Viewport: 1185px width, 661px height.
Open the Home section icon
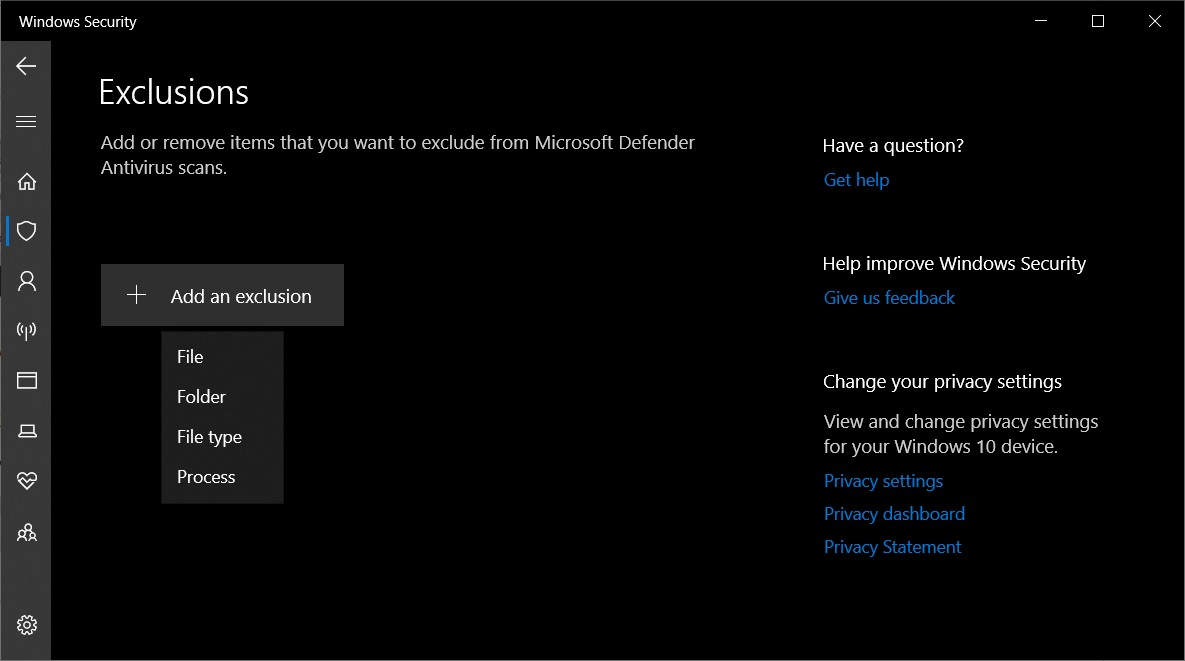(26, 182)
